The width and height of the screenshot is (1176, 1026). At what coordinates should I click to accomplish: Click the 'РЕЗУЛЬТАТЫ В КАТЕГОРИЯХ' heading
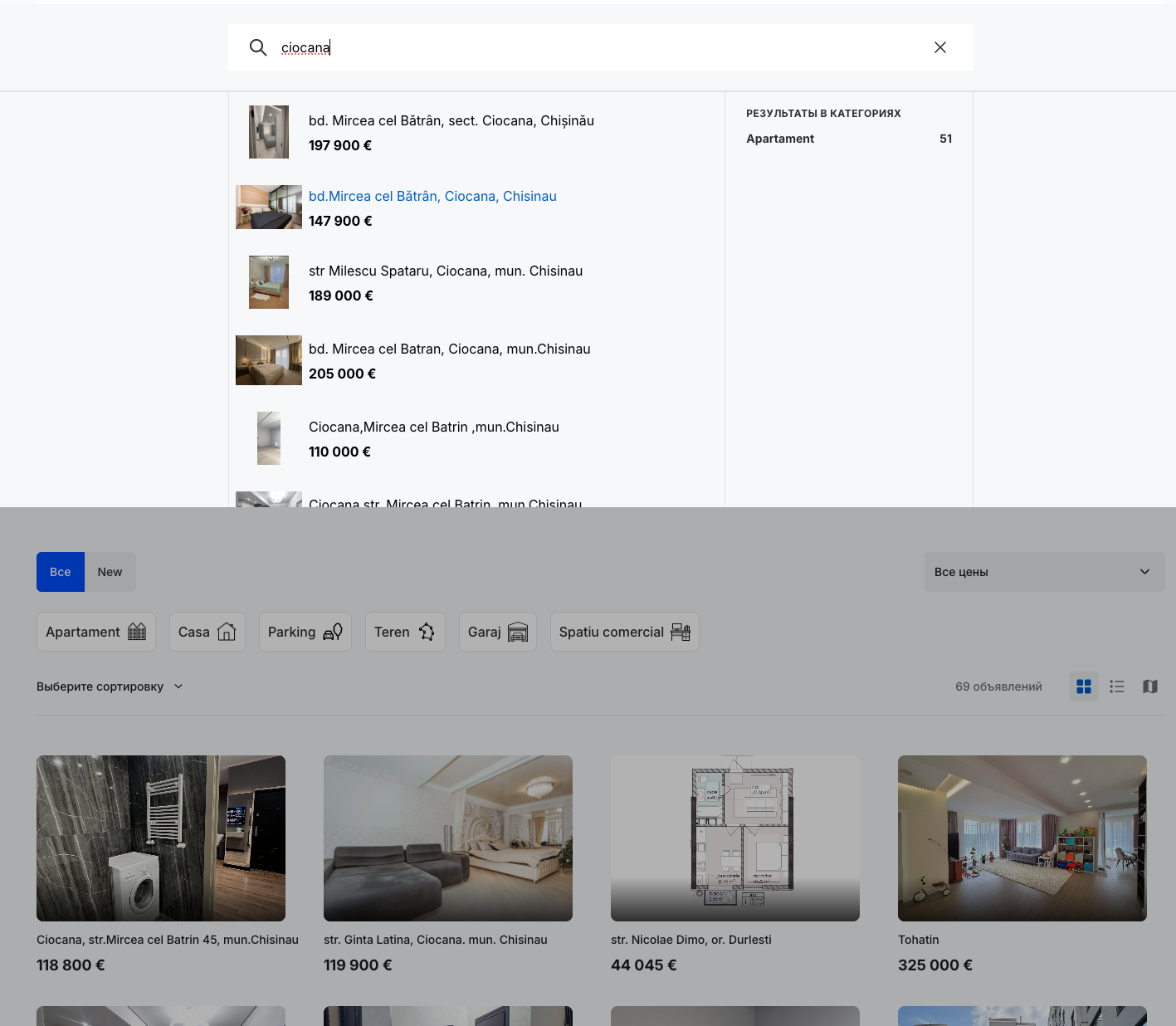click(823, 114)
